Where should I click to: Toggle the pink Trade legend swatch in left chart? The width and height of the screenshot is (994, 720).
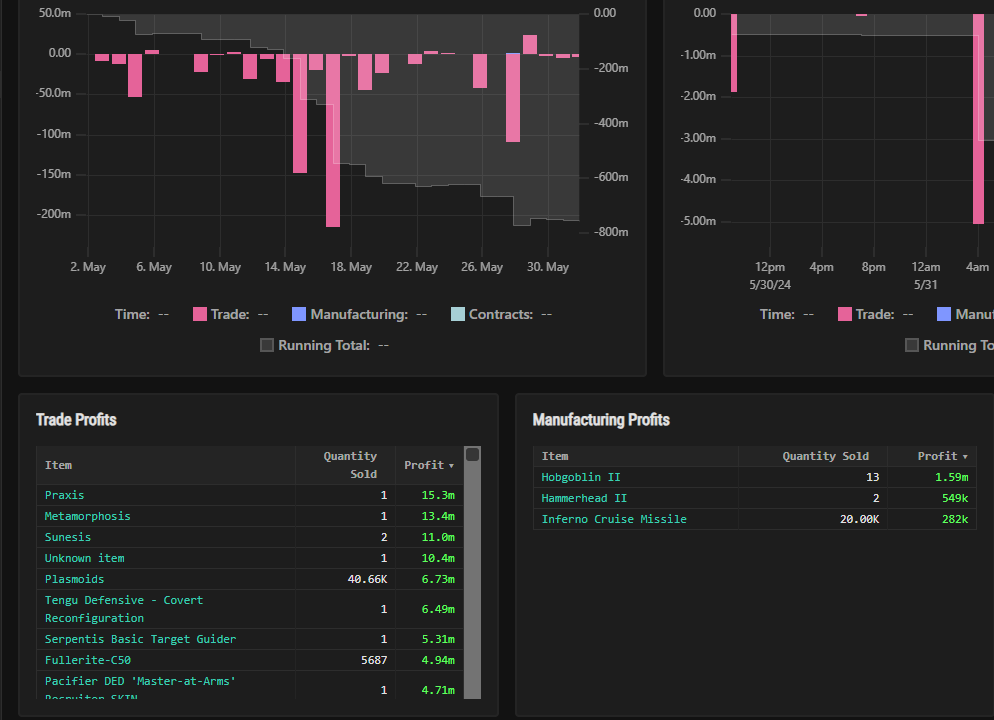[200, 314]
